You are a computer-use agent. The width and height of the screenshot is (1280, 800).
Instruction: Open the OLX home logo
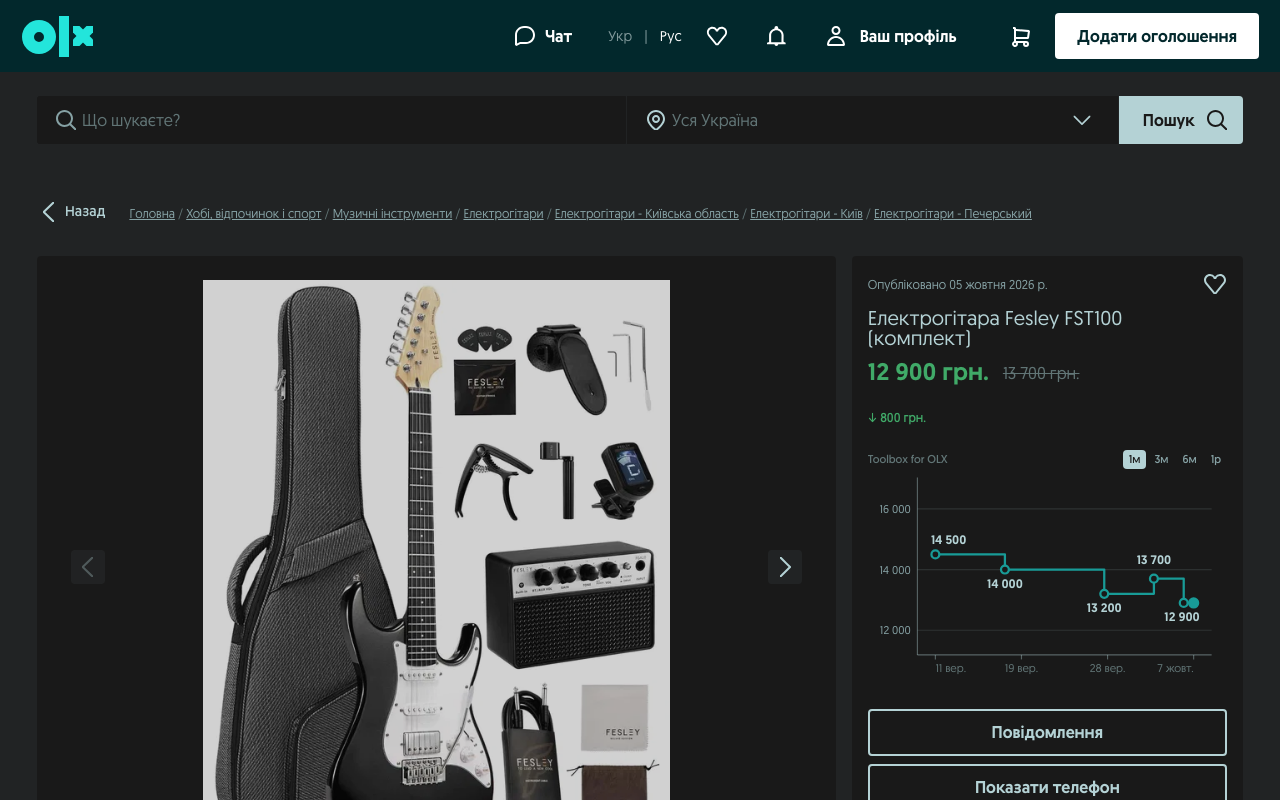coord(58,37)
